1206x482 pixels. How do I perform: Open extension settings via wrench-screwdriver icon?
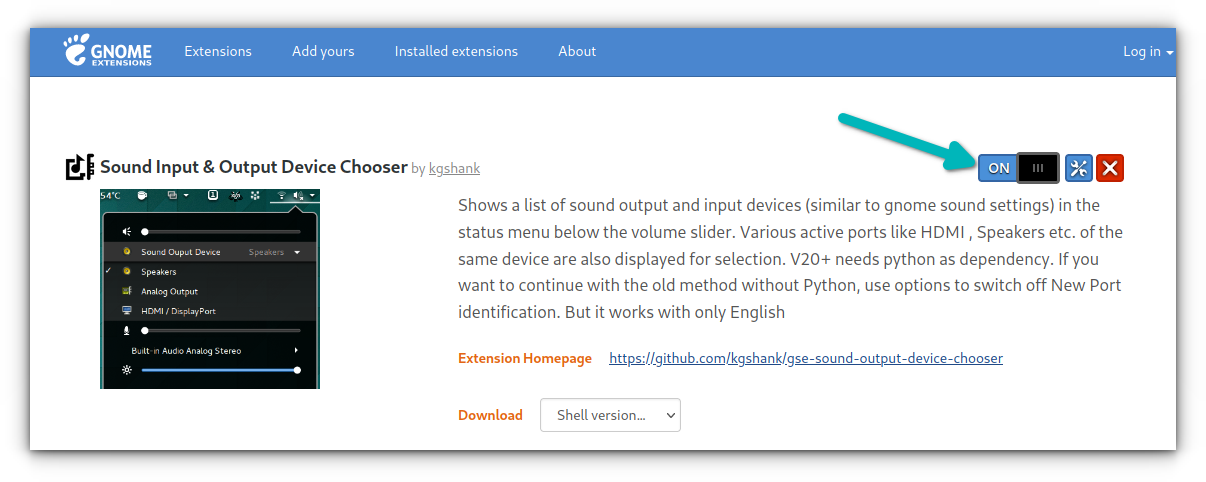point(1079,168)
